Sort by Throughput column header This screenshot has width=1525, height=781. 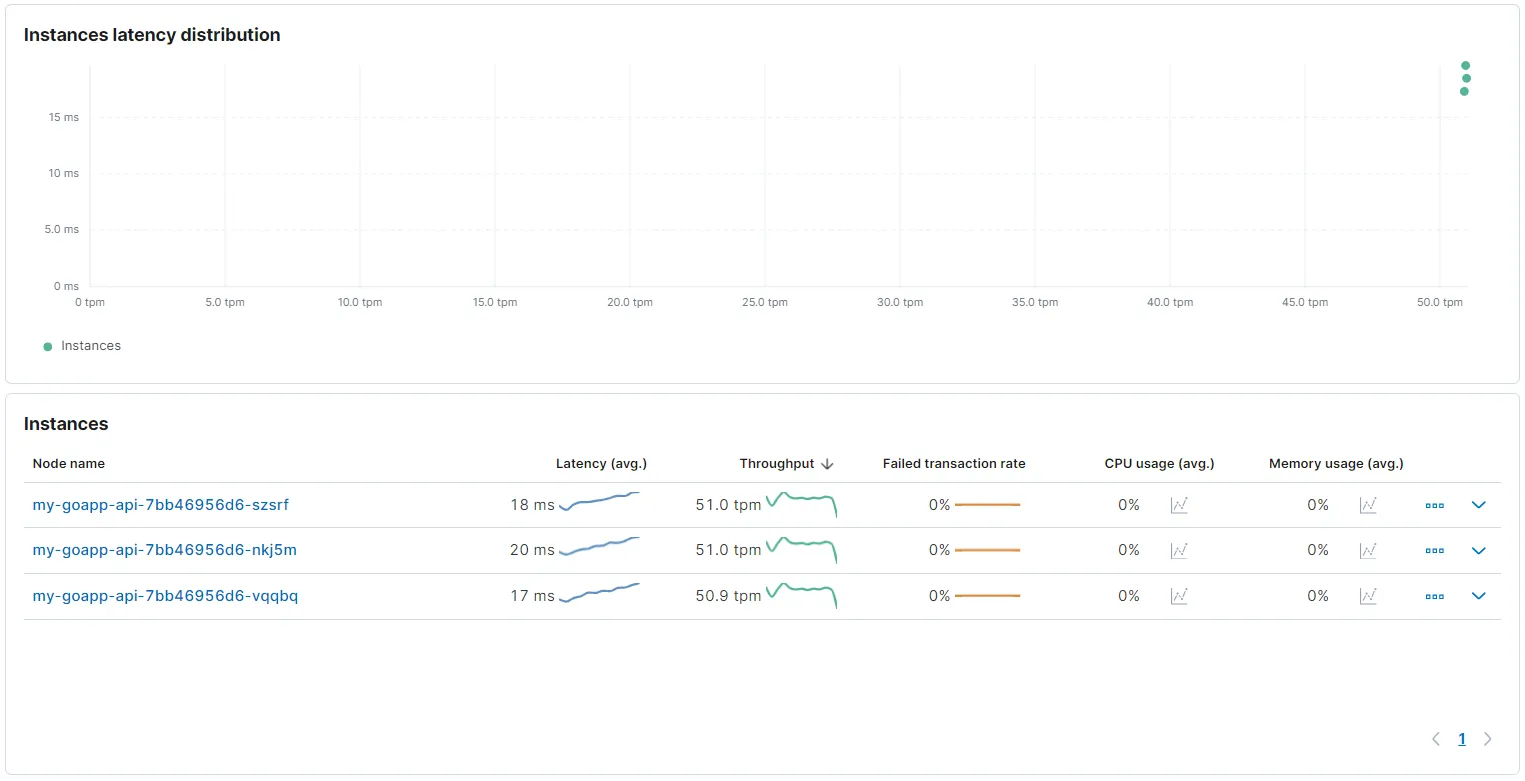click(777, 464)
